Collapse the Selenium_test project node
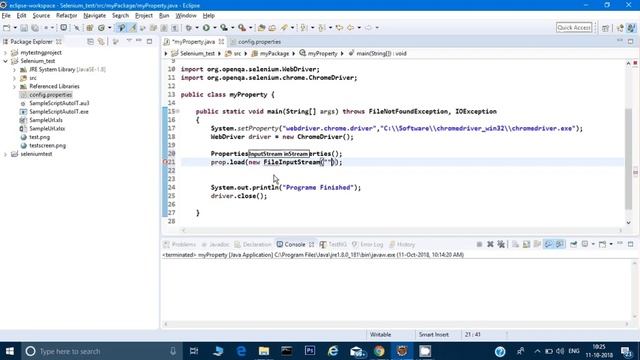The width and height of the screenshot is (640, 360). [5, 61]
